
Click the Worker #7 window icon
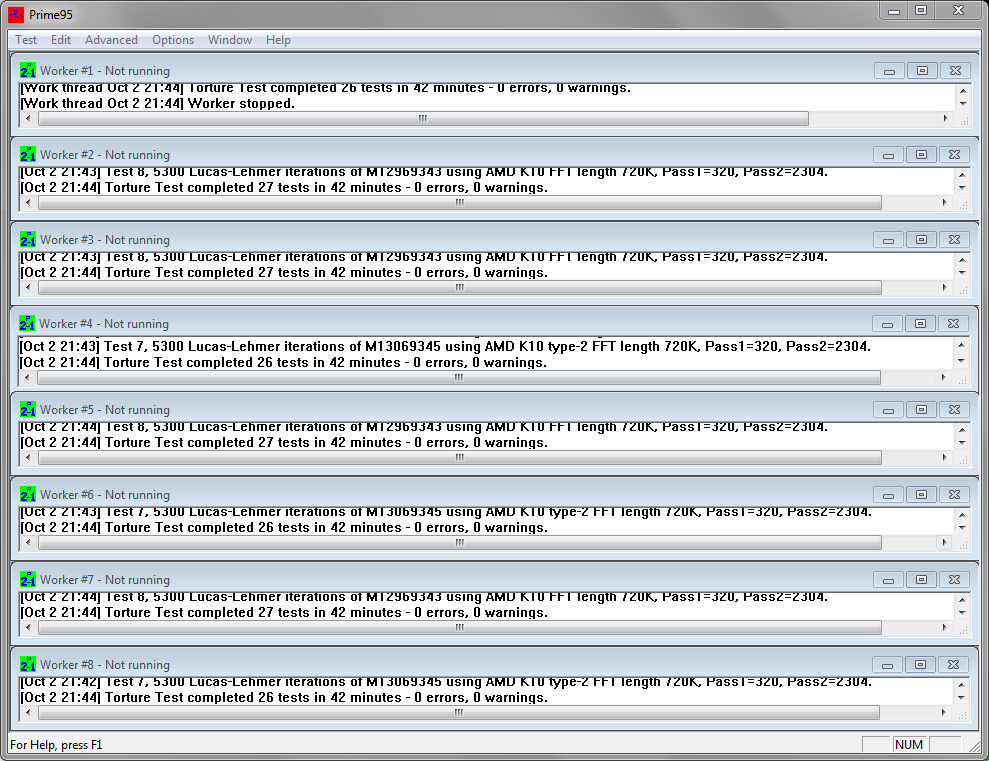[28, 579]
